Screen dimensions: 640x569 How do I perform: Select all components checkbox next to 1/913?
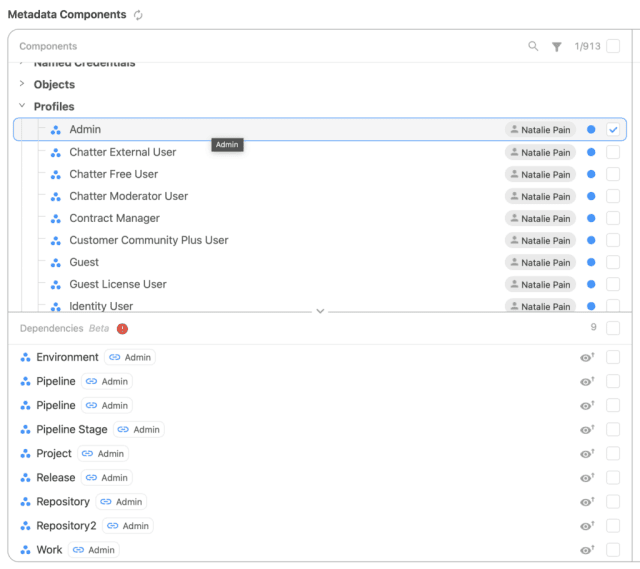click(x=613, y=46)
